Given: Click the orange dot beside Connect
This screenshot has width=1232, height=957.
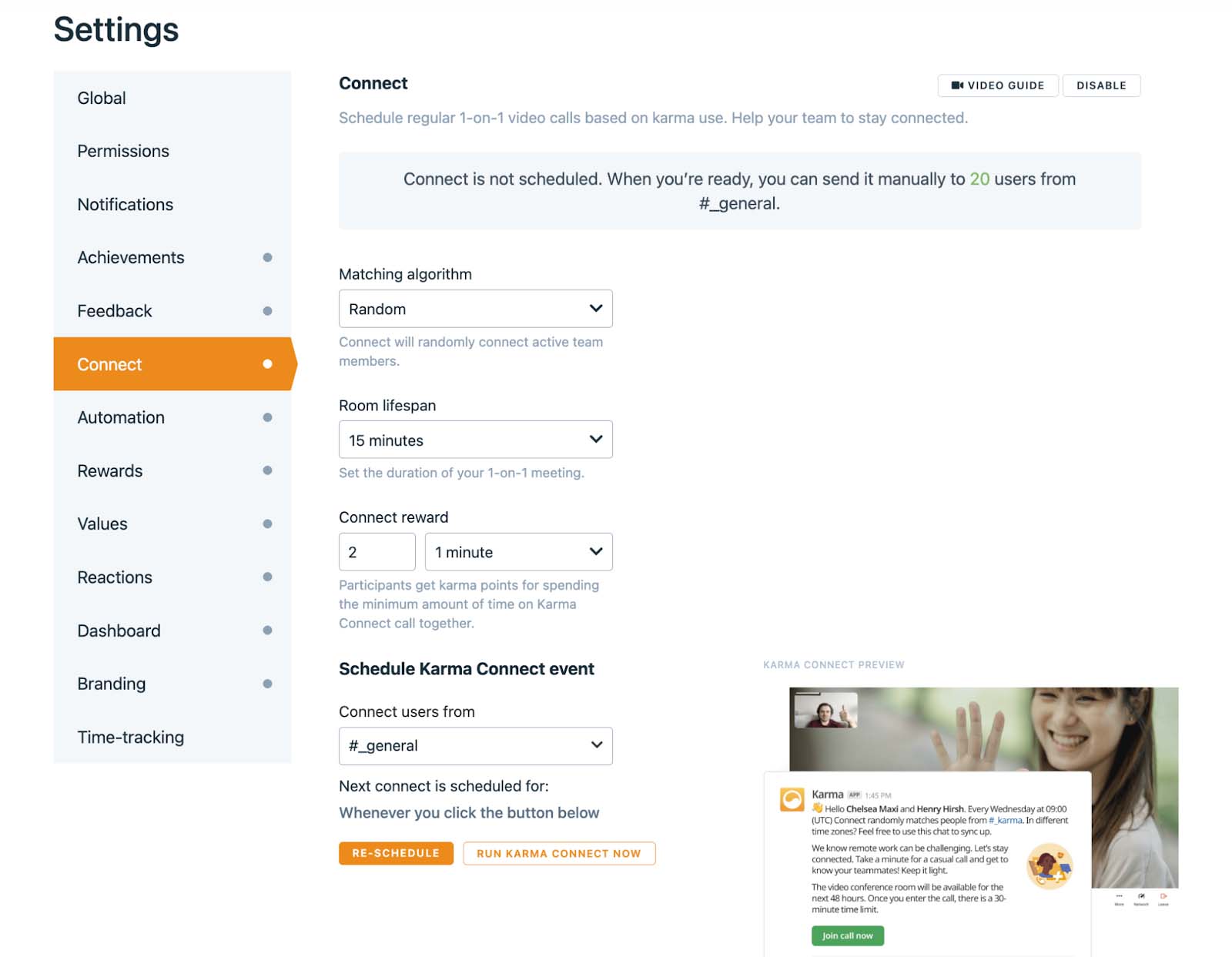Looking at the screenshot, I should pos(267,363).
